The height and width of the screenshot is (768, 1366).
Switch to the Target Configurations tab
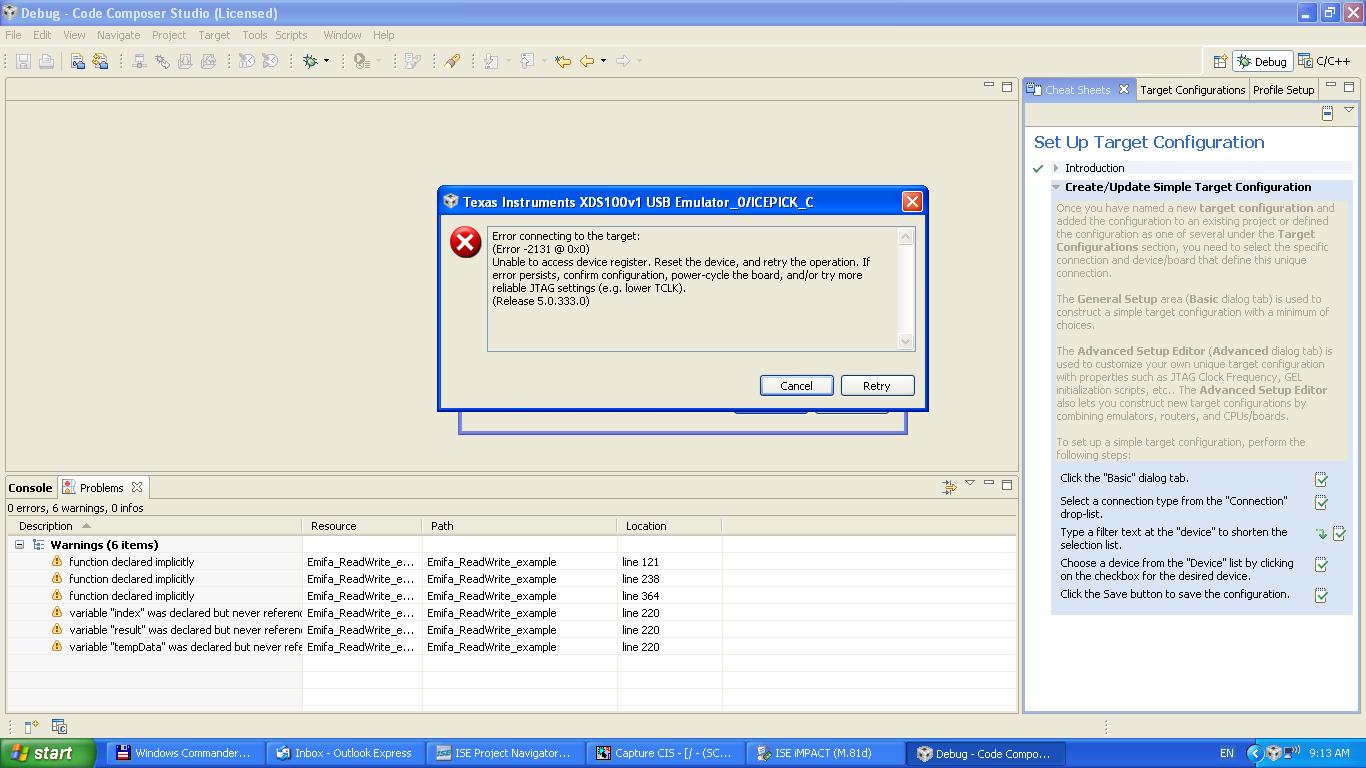click(x=1192, y=89)
